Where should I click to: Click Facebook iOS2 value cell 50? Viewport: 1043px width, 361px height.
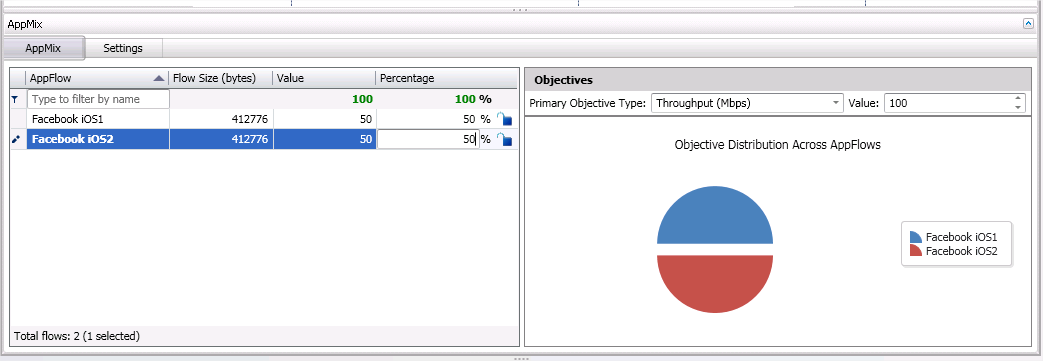click(x=324, y=139)
